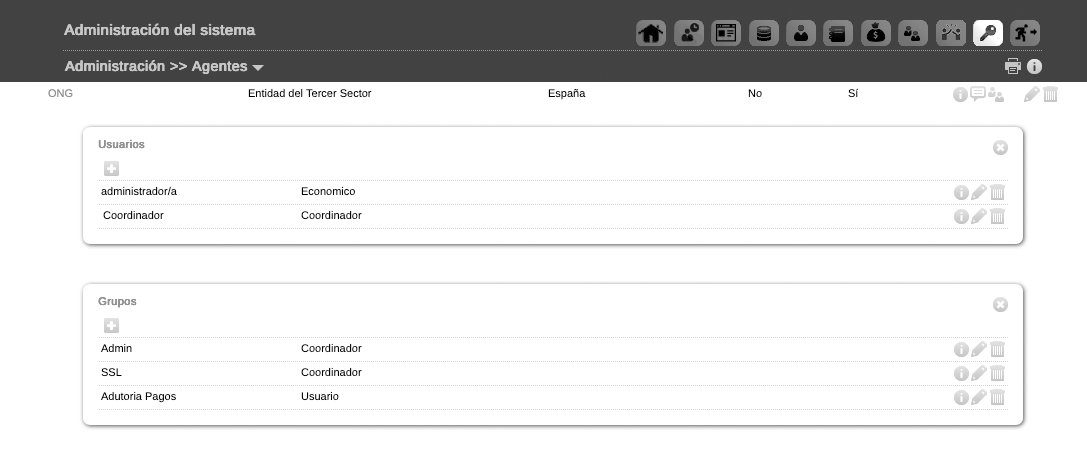Delete the Adutoria Pagos group
Viewport: 1087px width, 456px height.
(x=997, y=397)
